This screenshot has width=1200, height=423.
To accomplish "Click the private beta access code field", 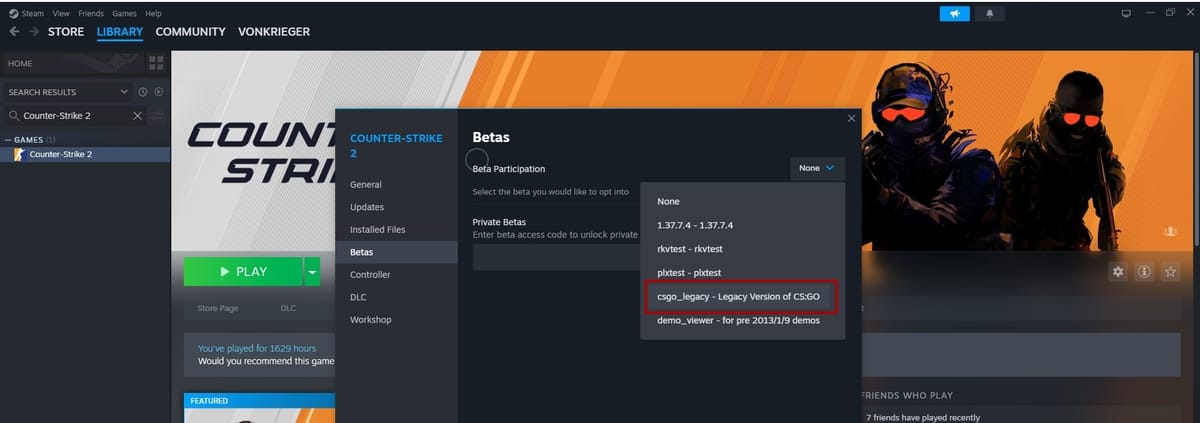I will (555, 258).
